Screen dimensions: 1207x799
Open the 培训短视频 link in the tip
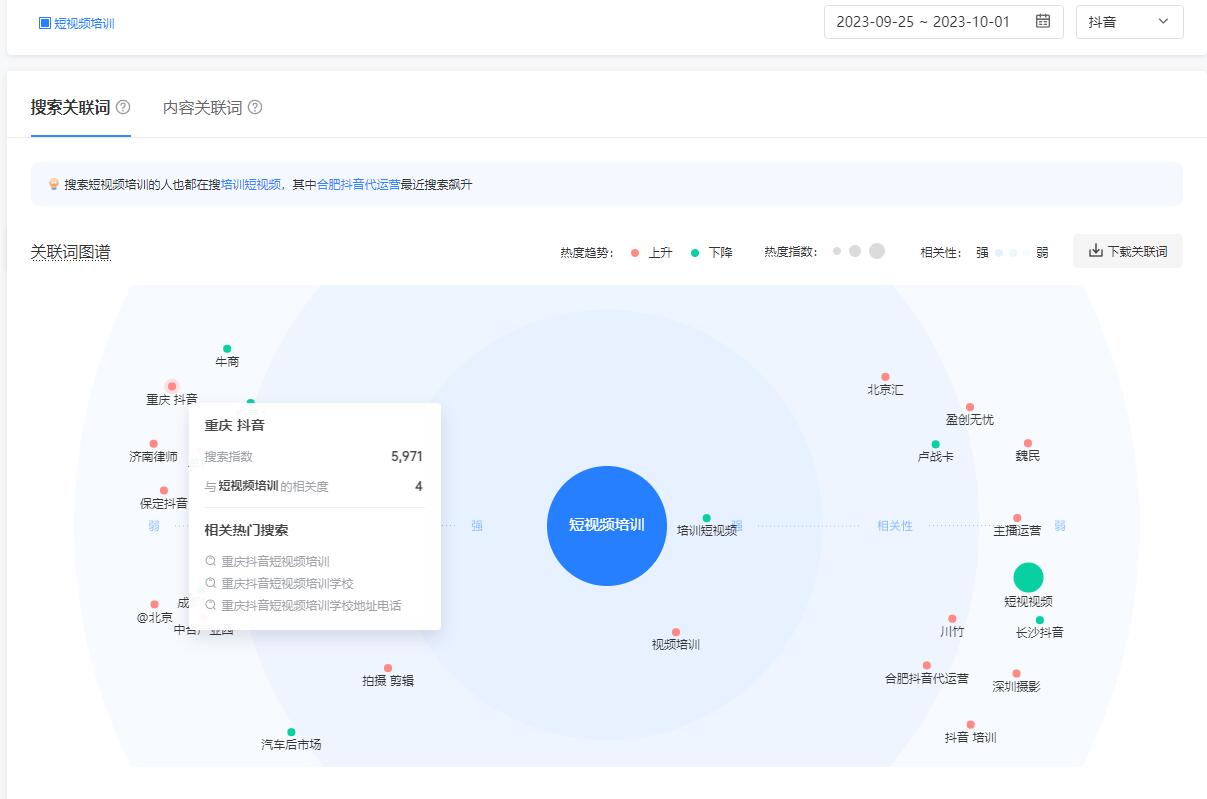tap(251, 184)
